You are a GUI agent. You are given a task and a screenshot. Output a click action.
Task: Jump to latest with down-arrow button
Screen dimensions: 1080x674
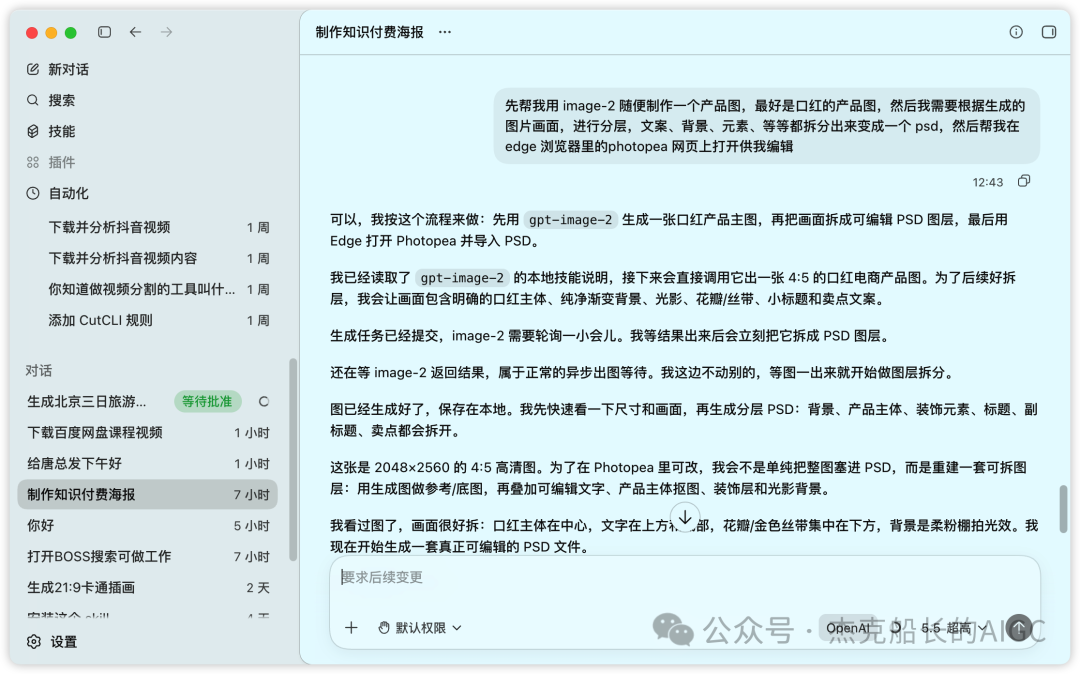tap(685, 518)
